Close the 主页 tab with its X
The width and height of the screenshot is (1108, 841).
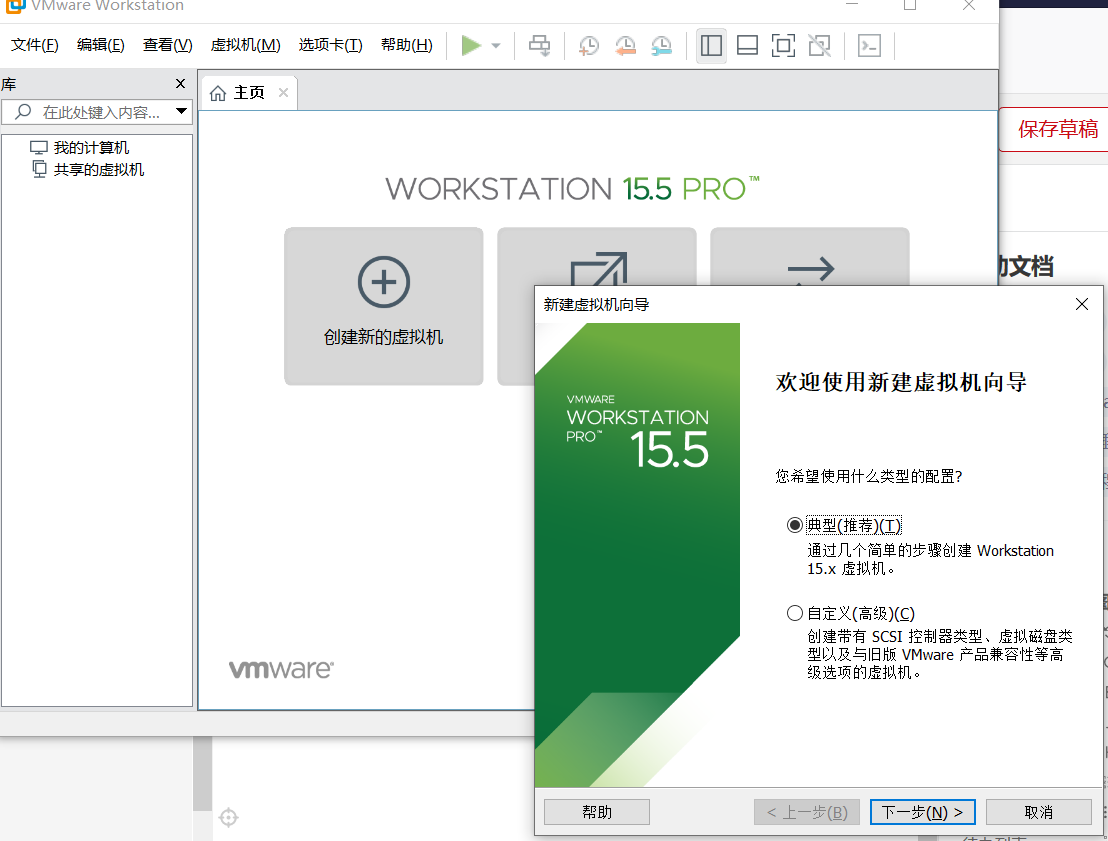[x=283, y=93]
